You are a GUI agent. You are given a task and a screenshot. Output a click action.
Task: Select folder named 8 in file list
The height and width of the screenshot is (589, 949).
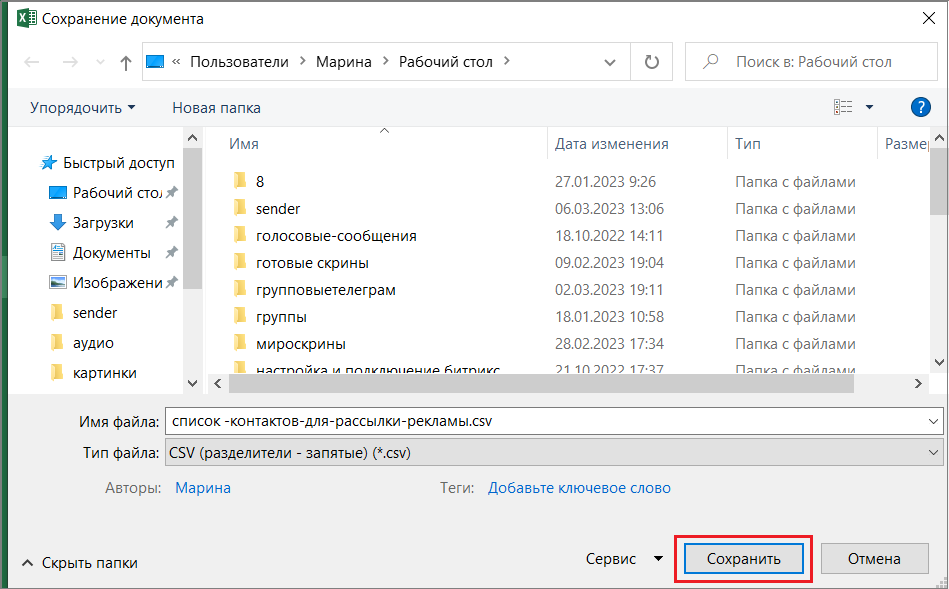[260, 182]
